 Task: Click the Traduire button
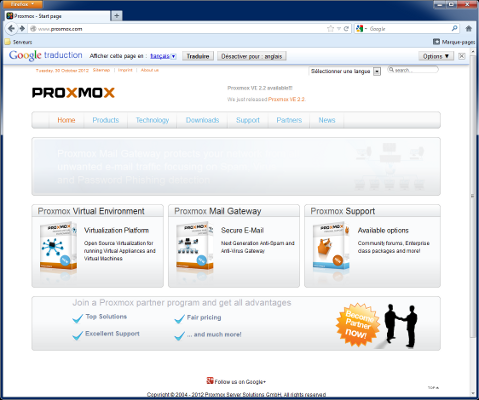click(198, 56)
